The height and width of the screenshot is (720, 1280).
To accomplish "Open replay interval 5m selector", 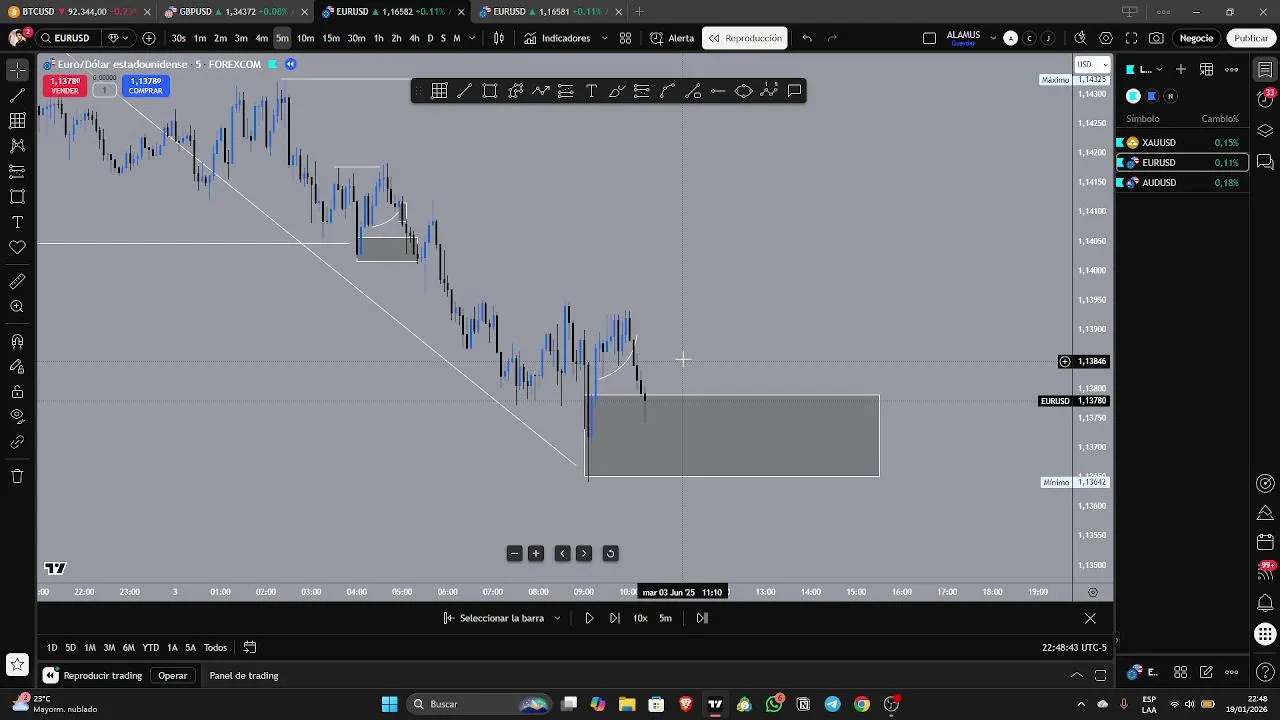I will [665, 618].
